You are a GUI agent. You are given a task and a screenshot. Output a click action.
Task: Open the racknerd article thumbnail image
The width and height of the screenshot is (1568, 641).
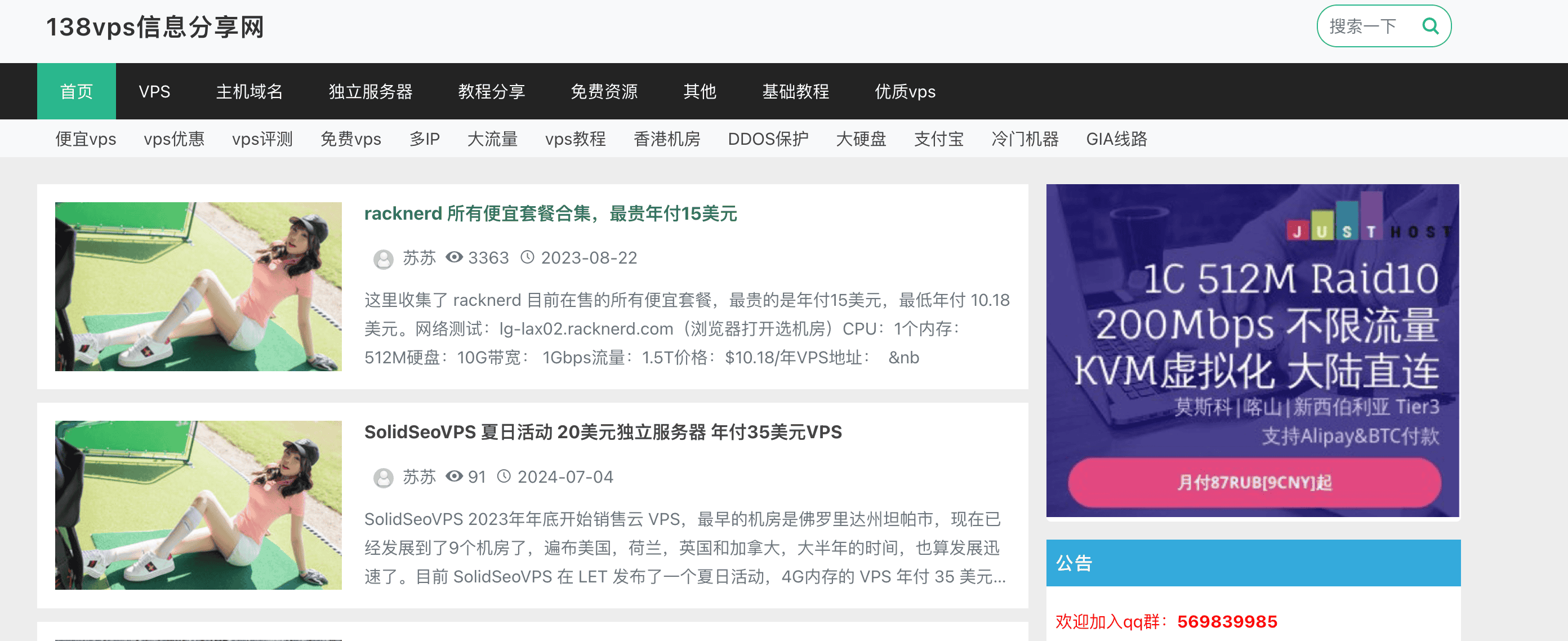coord(198,287)
